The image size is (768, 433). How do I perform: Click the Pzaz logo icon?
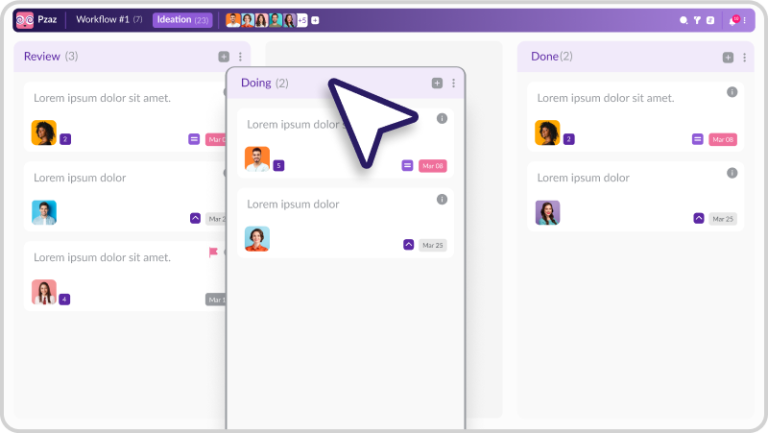click(25, 20)
